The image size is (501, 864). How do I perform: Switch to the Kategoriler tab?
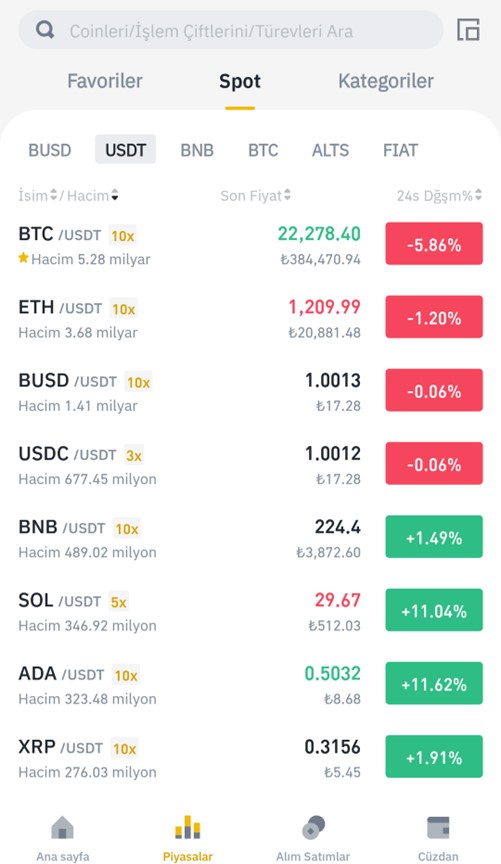(x=386, y=81)
